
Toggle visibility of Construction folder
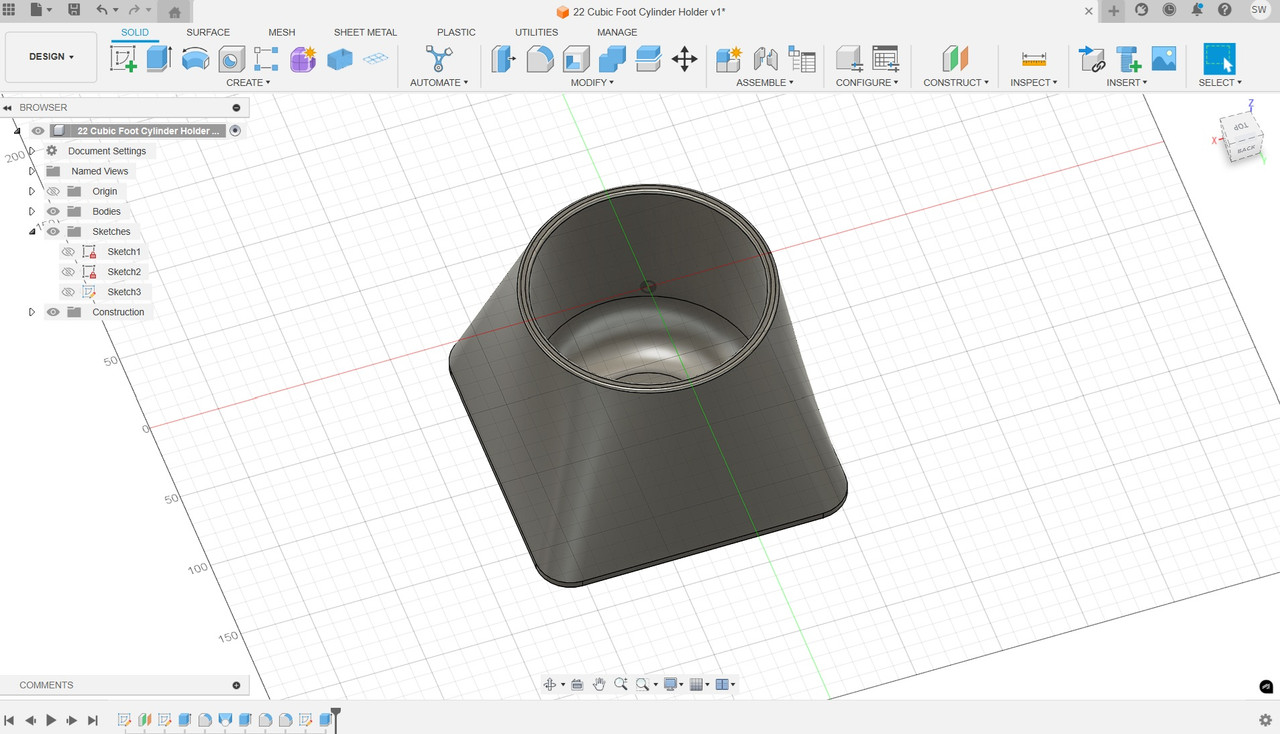coord(53,312)
